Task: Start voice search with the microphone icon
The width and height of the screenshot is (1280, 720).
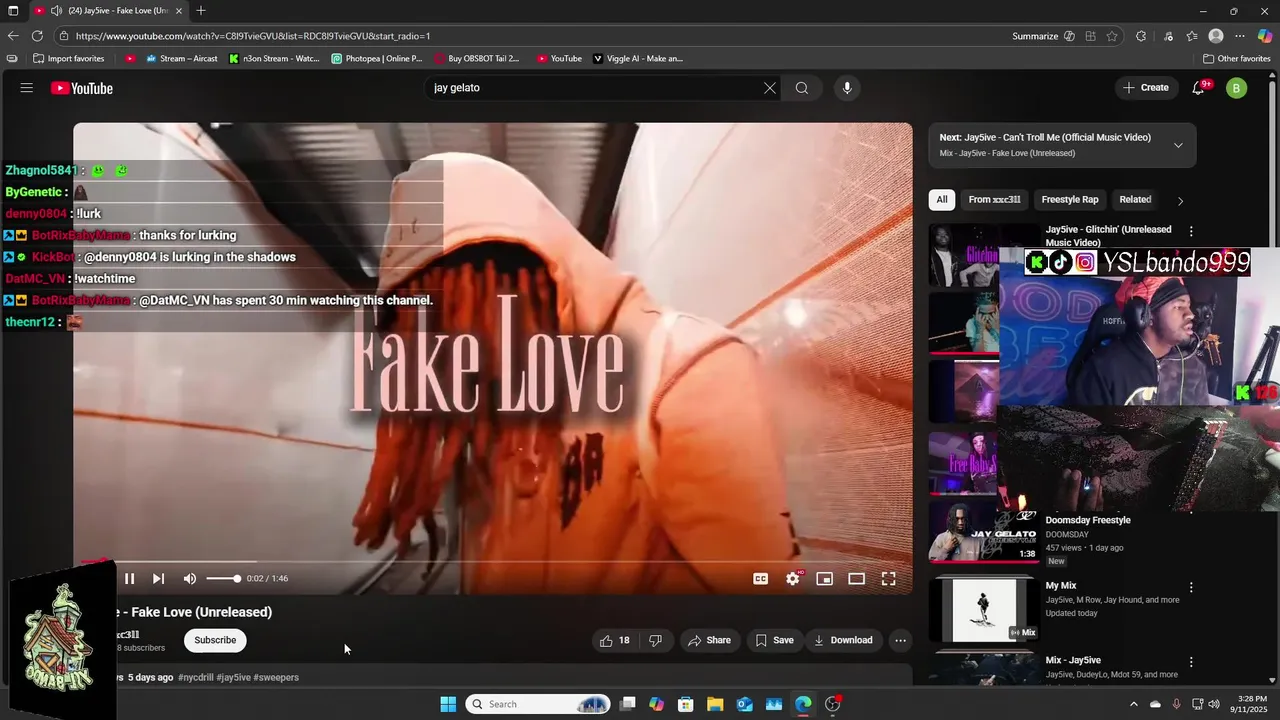Action: pyautogui.click(x=847, y=88)
